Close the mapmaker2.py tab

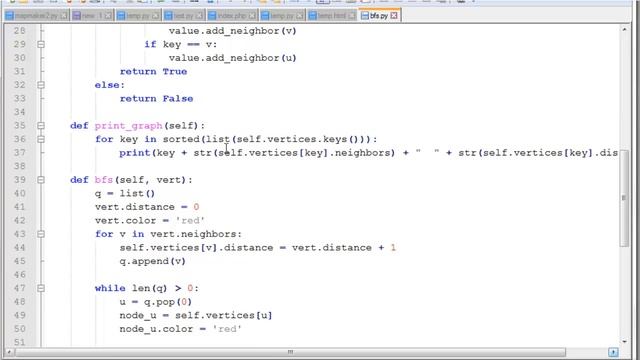[x=64, y=16]
